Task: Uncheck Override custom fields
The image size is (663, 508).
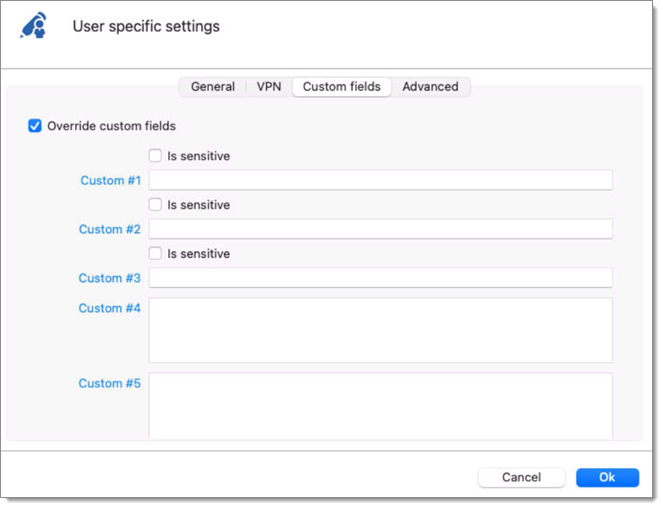Action: [x=35, y=126]
